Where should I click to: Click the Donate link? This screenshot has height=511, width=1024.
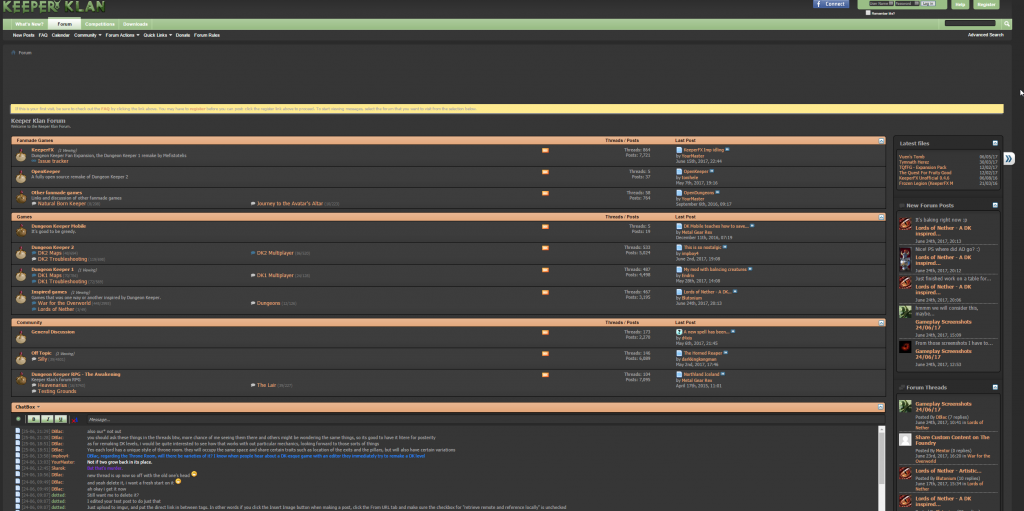click(183, 35)
